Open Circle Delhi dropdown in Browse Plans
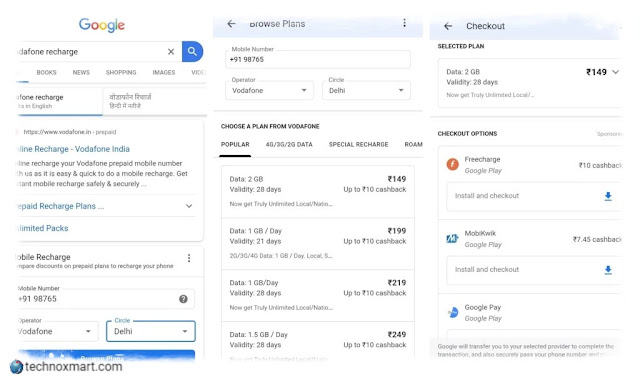The width and height of the screenshot is (640, 377). click(x=366, y=91)
